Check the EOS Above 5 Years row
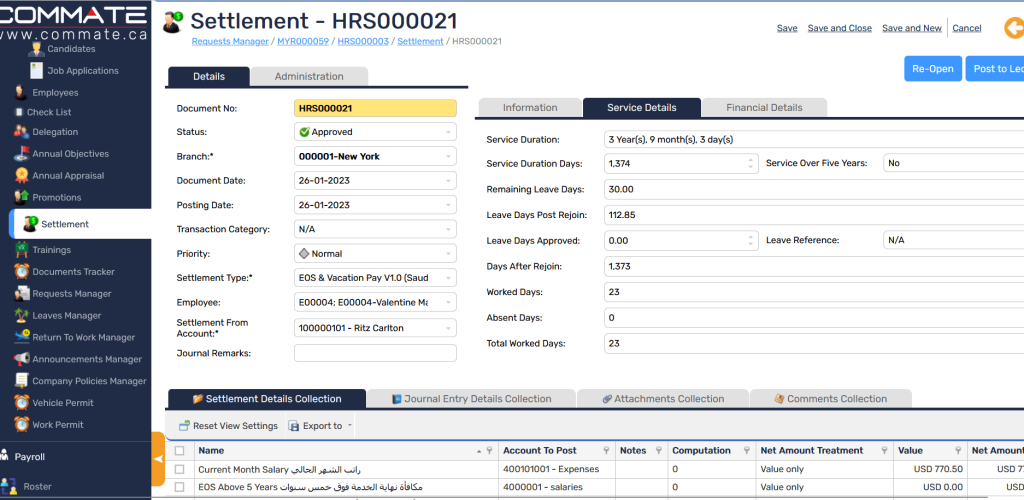Screen dimensions: 1024x500 pos(179,487)
